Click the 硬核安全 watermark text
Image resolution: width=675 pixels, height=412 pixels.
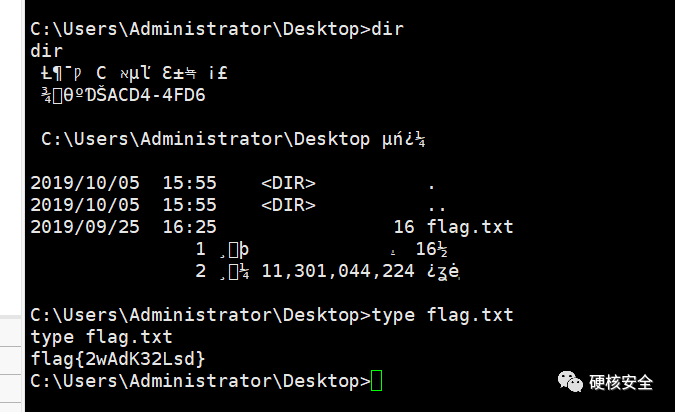point(621,382)
